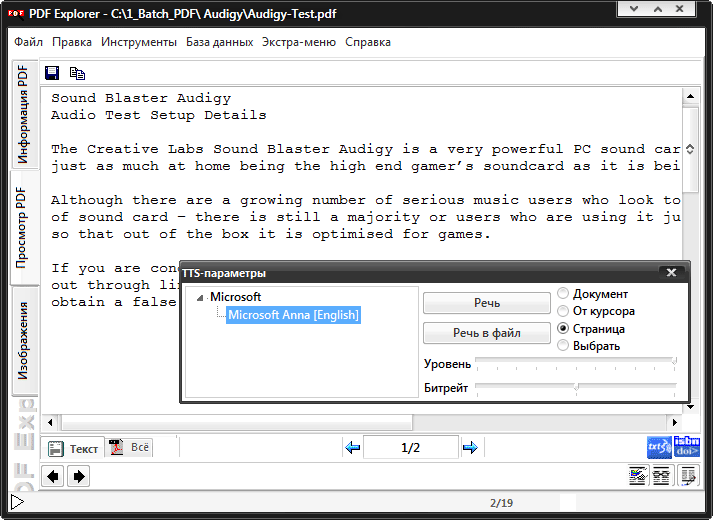Switch to Информация PDF side tab
The width and height of the screenshot is (713, 520).
(x=24, y=115)
